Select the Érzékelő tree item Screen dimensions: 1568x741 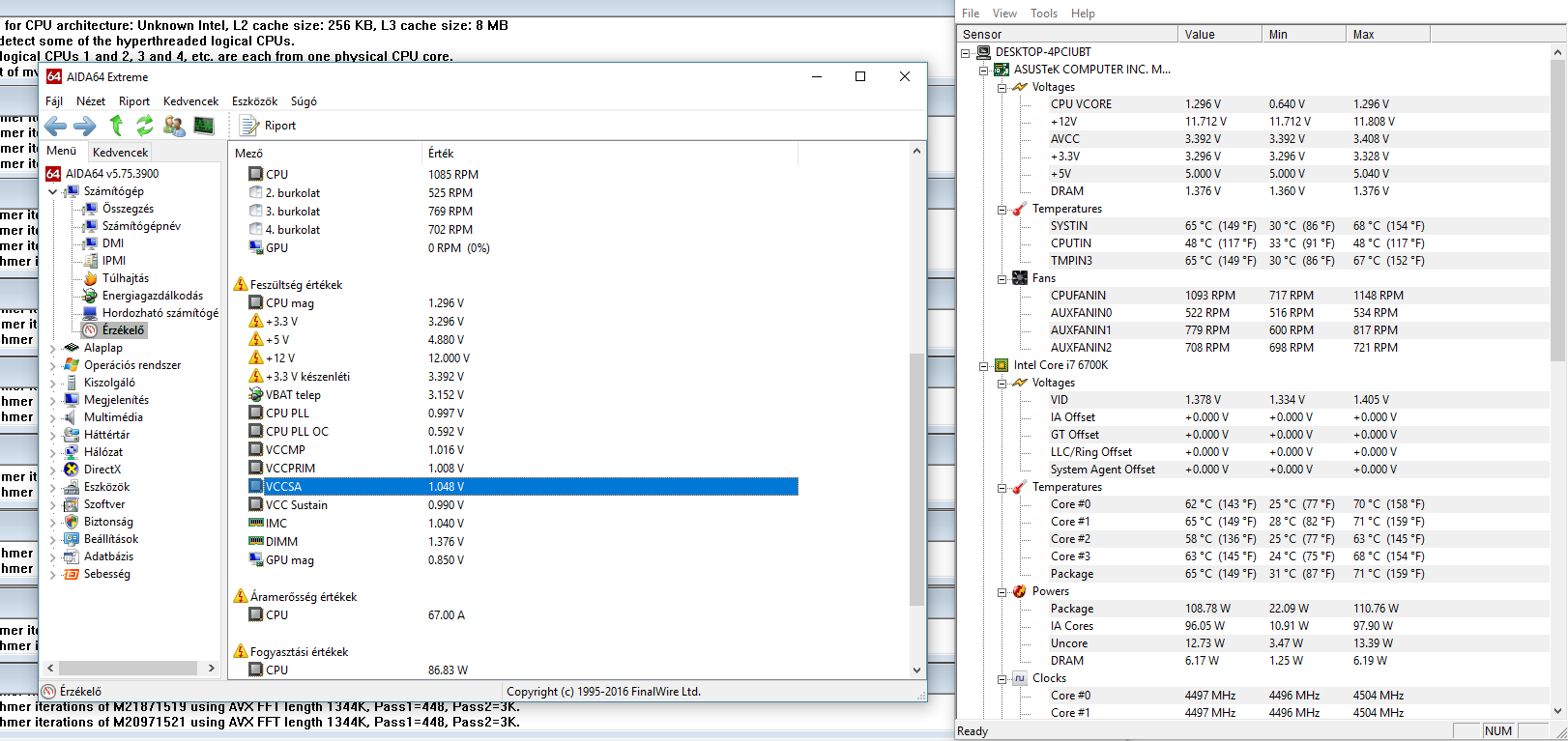pyautogui.click(x=123, y=330)
